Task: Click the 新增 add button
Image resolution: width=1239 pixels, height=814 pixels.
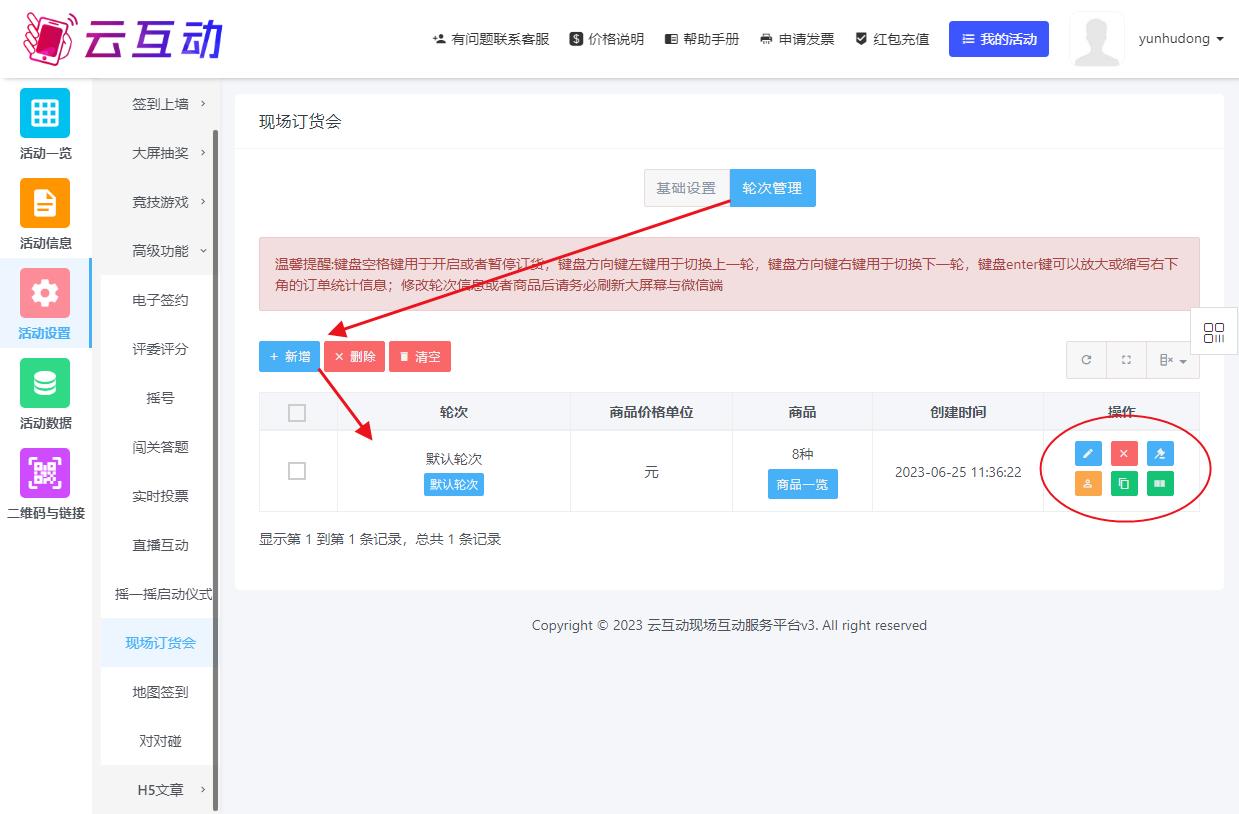Action: click(x=289, y=357)
